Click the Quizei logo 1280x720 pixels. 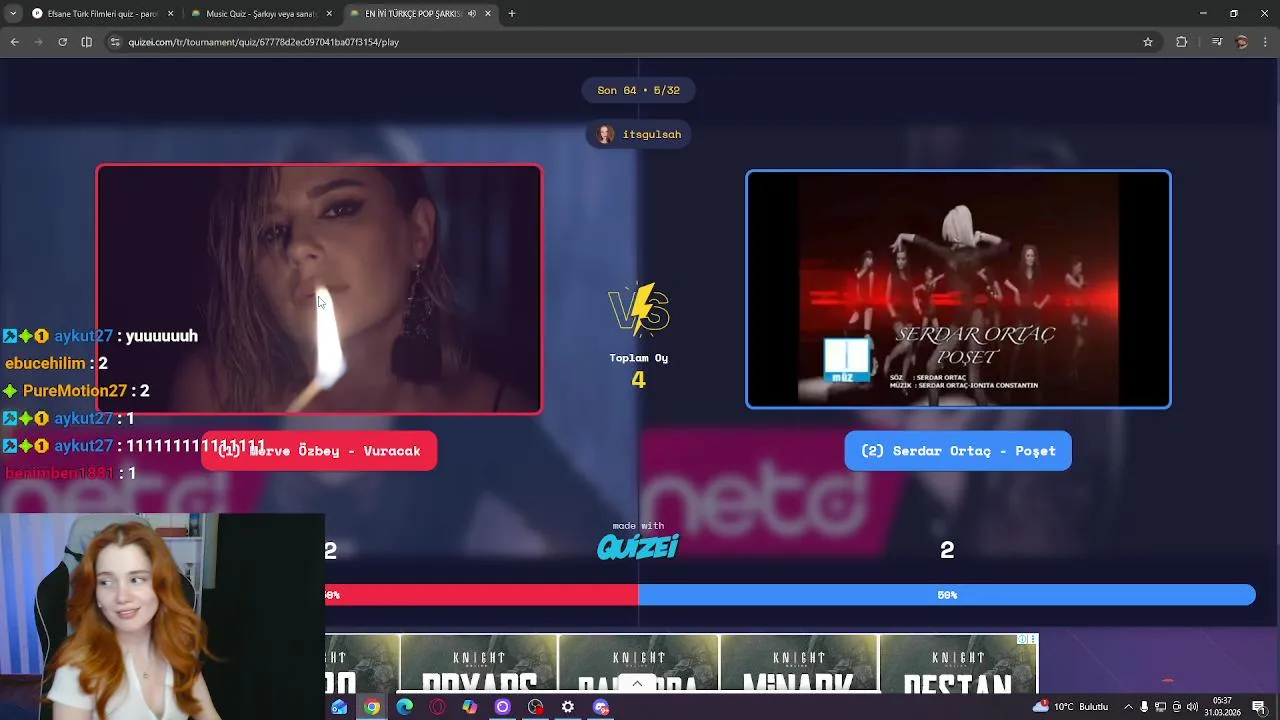pos(638,546)
